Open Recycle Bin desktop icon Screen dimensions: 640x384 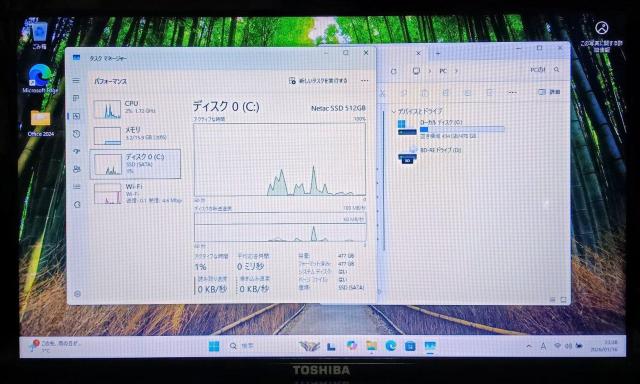point(39,35)
